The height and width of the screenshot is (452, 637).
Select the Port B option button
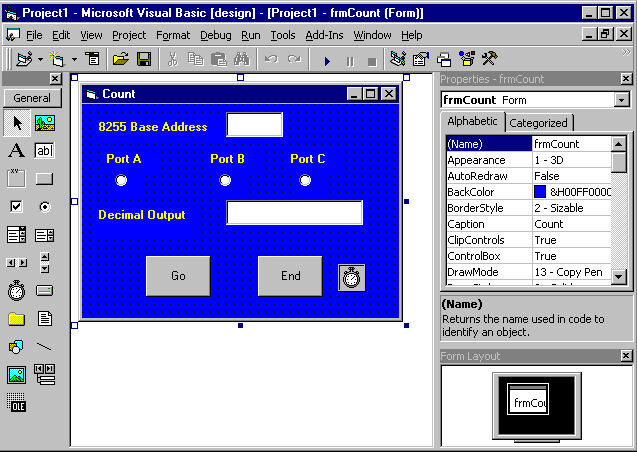[x=226, y=180]
